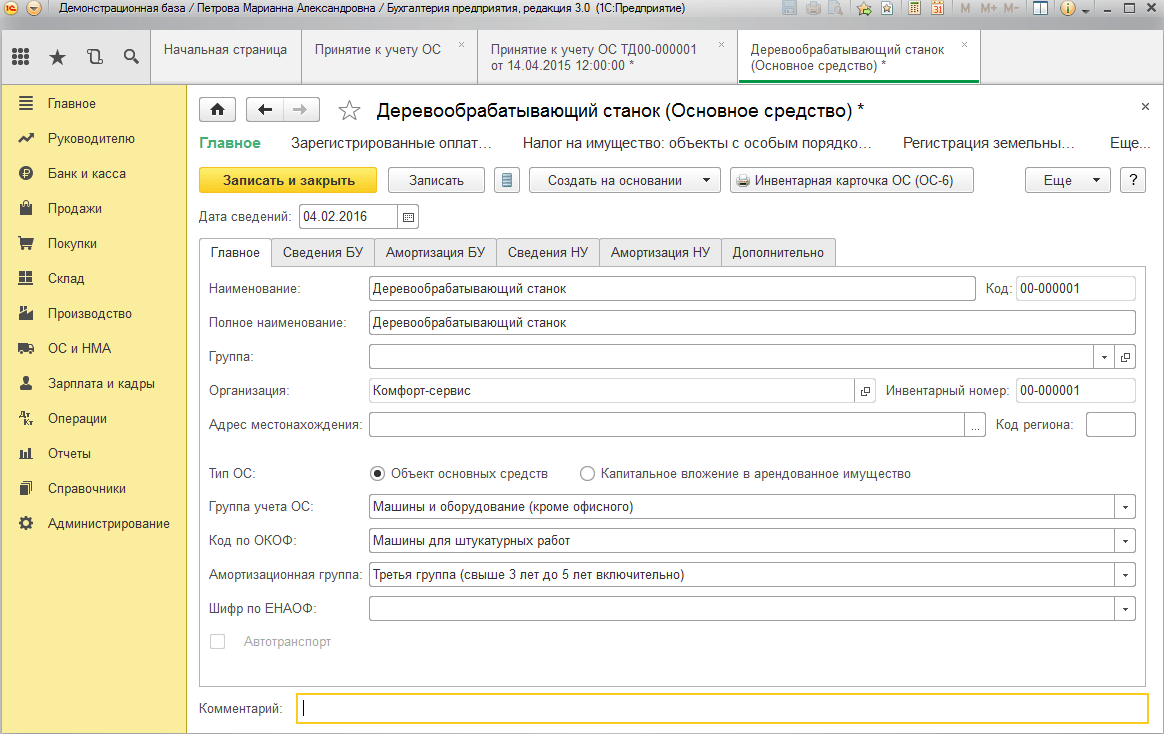
Task: Click the home icon button in form header
Action: point(217,110)
